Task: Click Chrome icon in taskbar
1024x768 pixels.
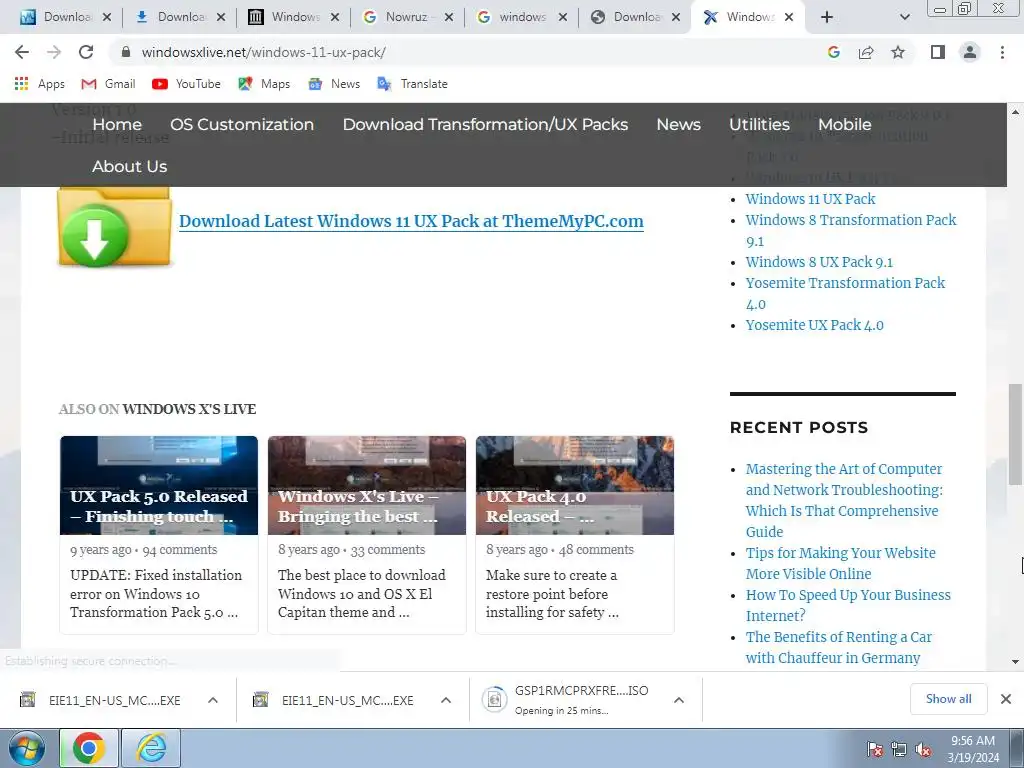Action: pos(89,748)
